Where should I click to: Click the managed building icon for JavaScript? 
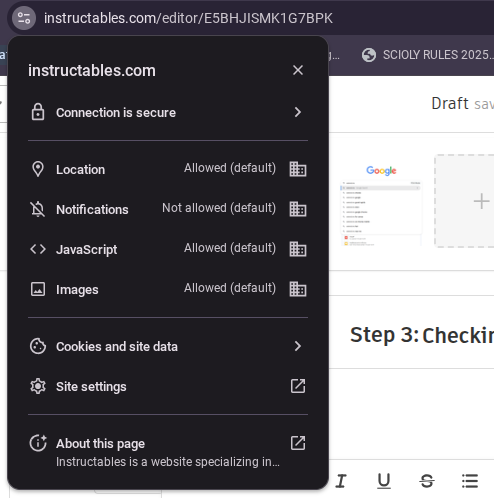click(298, 249)
